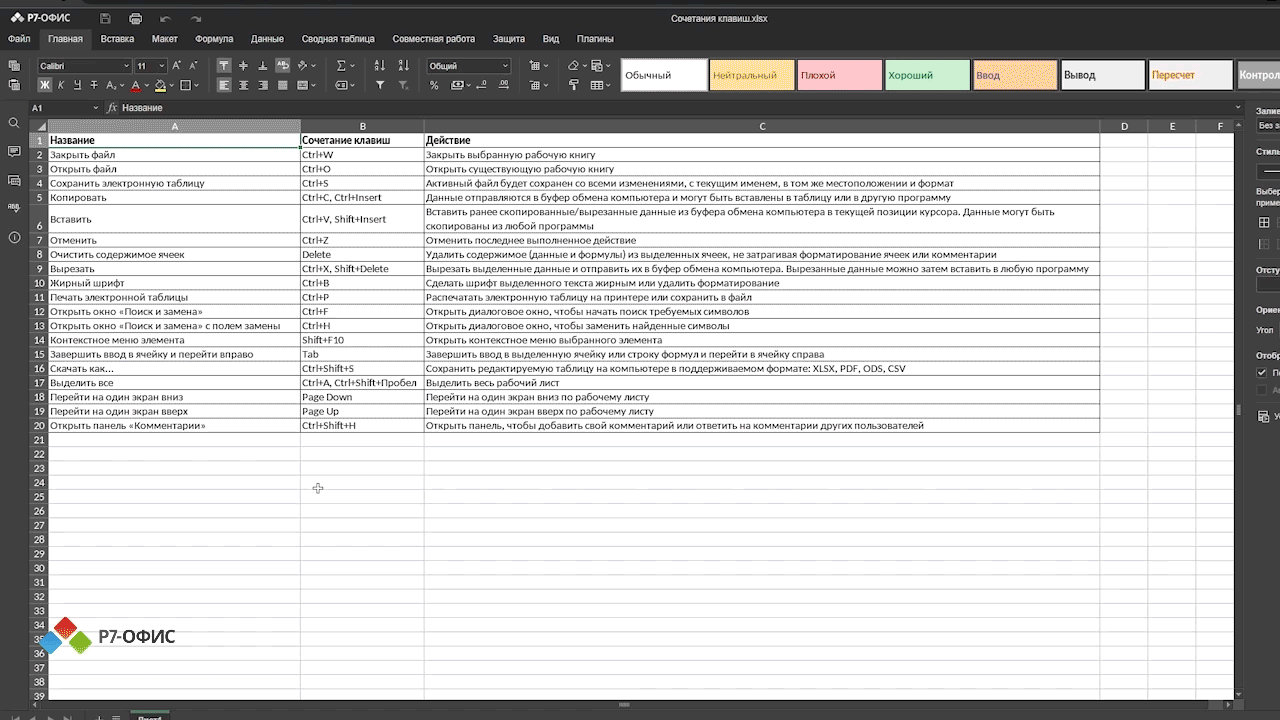Redo the last undone action

pos(195,19)
